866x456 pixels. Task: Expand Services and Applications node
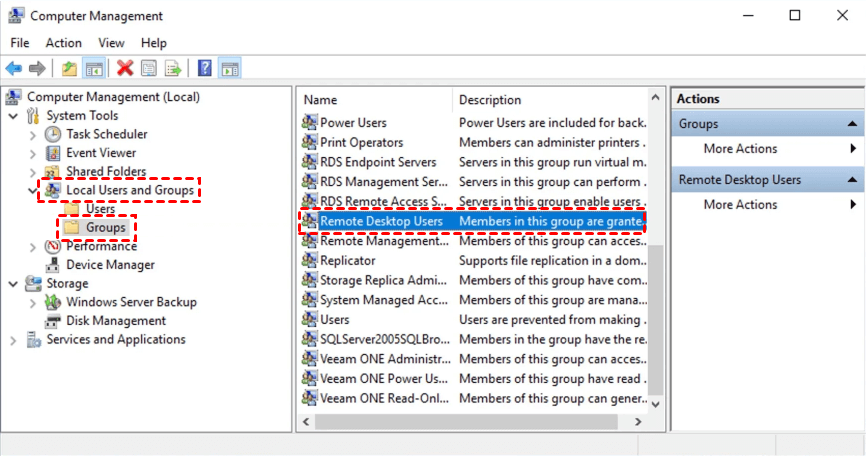coord(13,340)
